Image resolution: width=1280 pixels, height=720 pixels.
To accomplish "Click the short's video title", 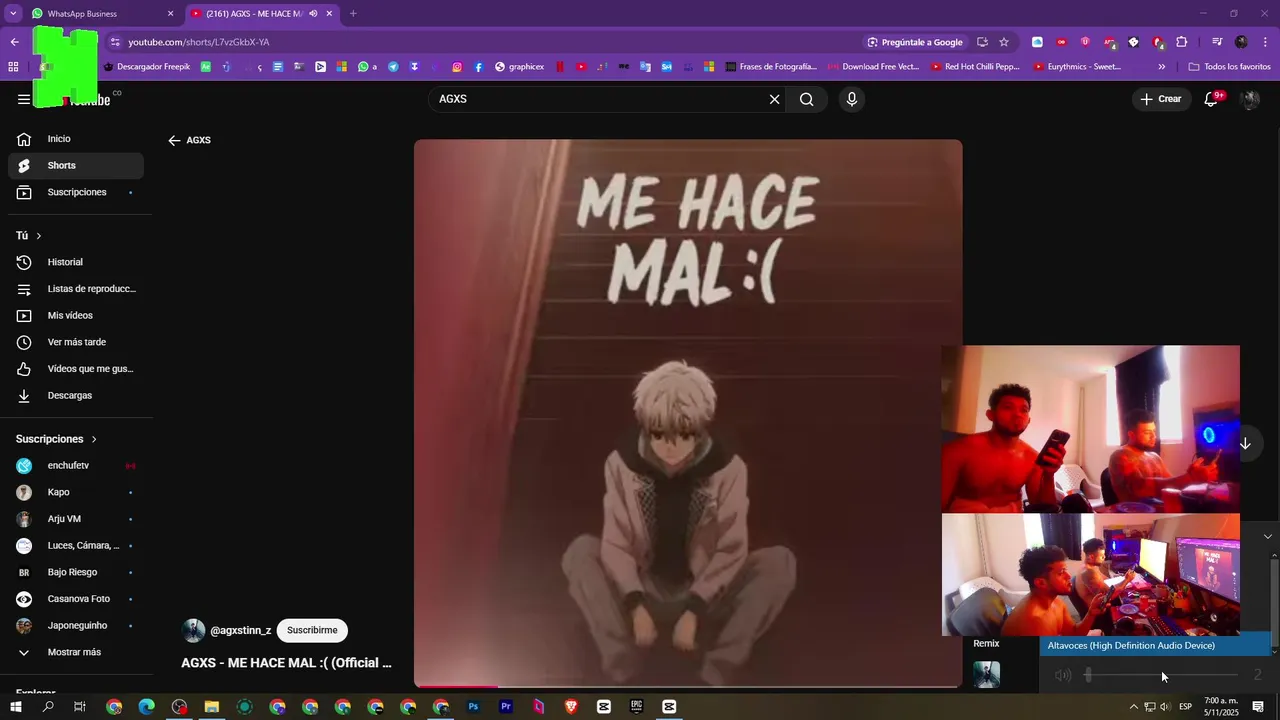I will [x=286, y=663].
